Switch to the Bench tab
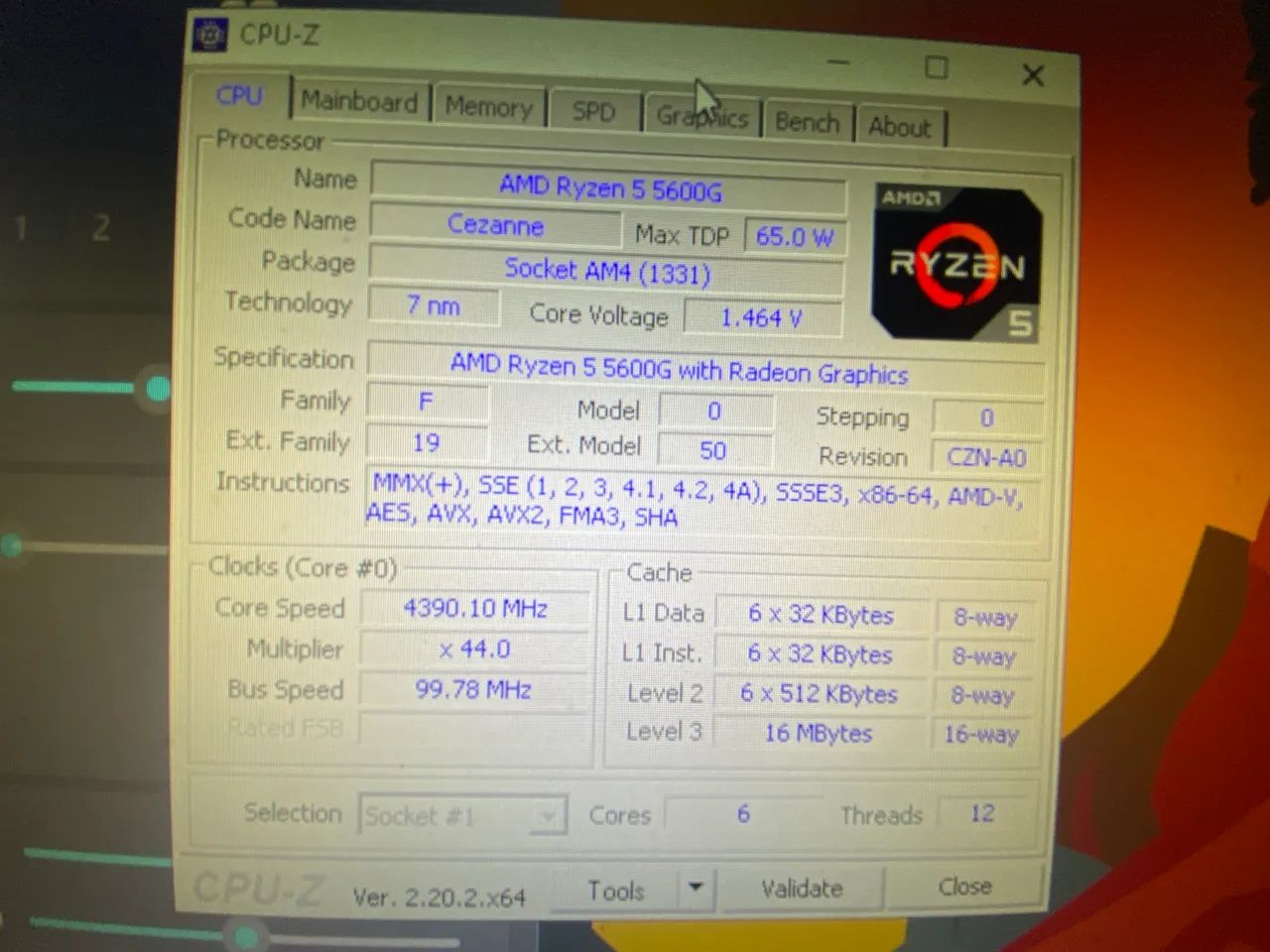 pyautogui.click(x=807, y=122)
